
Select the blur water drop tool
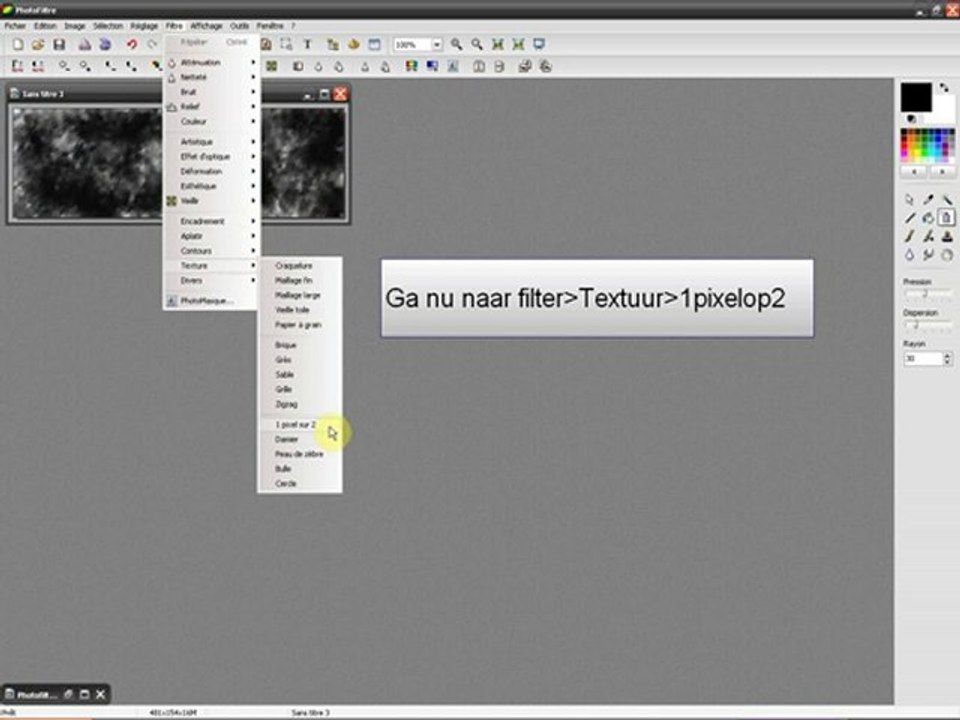coord(909,255)
